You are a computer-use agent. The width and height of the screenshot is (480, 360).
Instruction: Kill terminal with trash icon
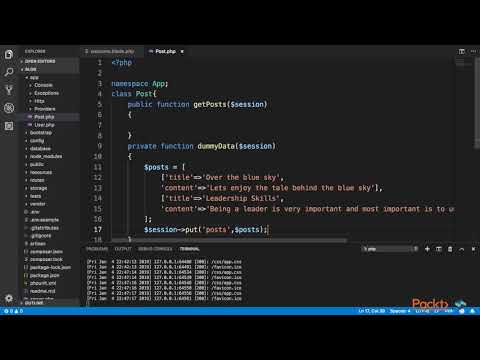tap(450, 249)
